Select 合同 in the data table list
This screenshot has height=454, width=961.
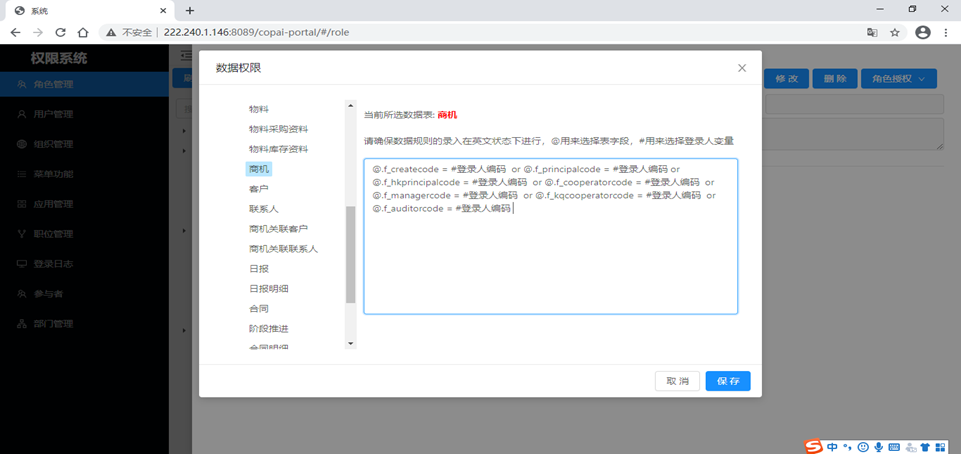258,309
